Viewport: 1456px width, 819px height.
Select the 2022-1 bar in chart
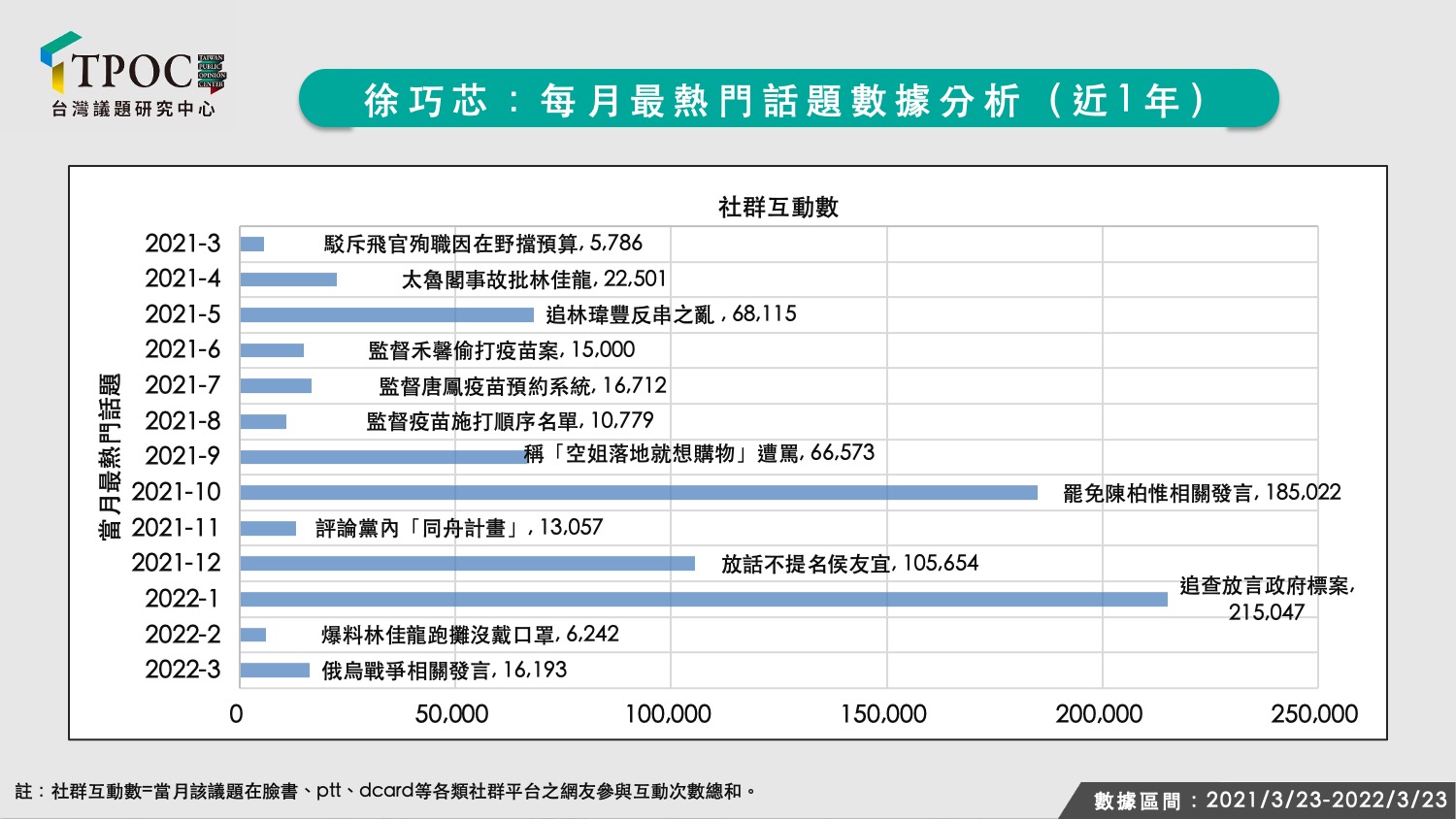704,599
